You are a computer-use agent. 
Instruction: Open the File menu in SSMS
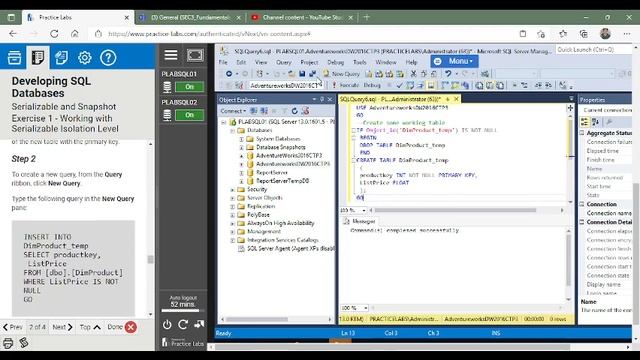[223, 62]
